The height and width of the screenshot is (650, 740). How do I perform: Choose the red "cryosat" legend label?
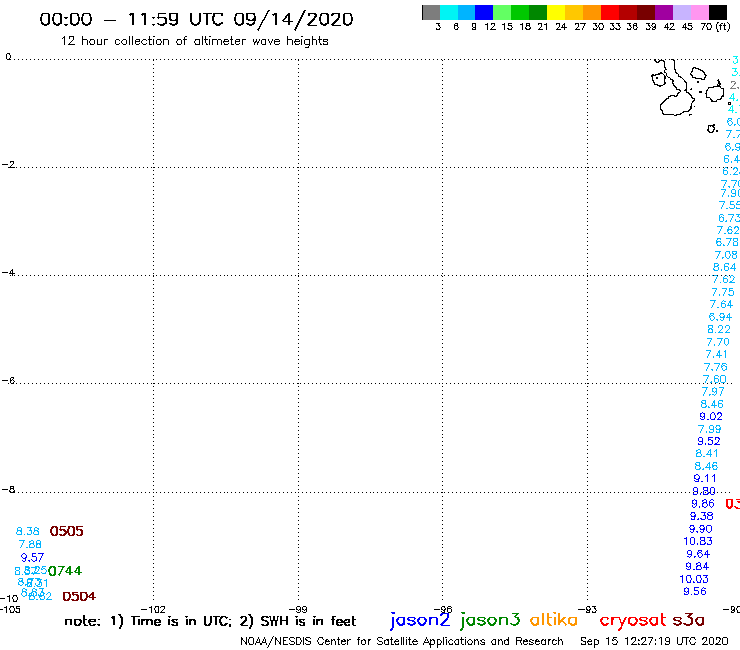coord(633,620)
